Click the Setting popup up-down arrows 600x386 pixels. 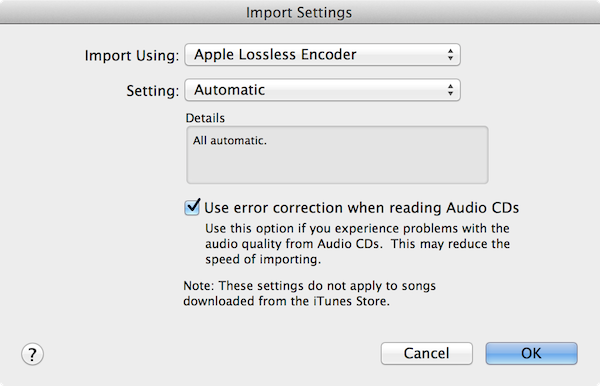click(x=450, y=90)
